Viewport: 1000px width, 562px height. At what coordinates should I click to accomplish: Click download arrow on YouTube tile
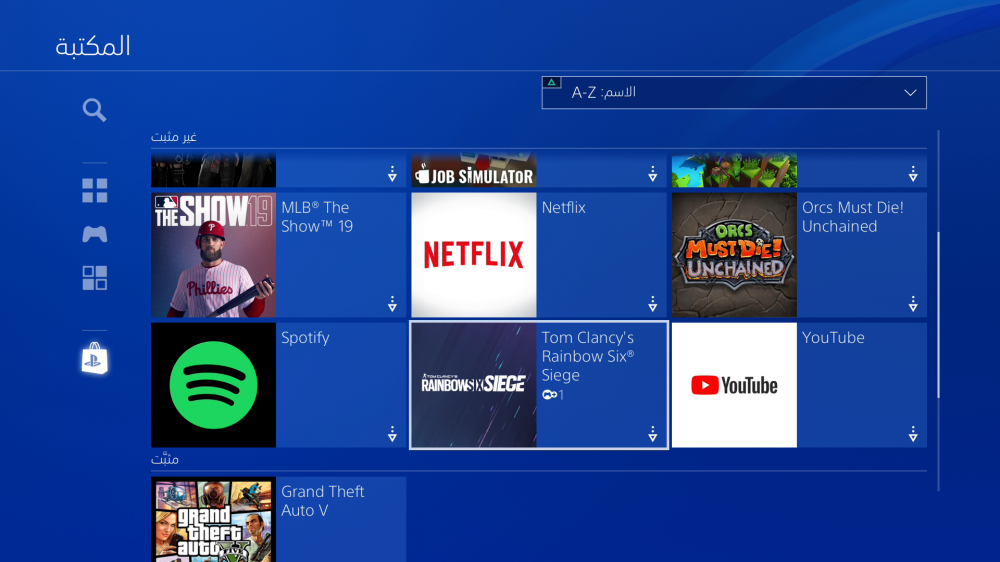click(x=913, y=434)
